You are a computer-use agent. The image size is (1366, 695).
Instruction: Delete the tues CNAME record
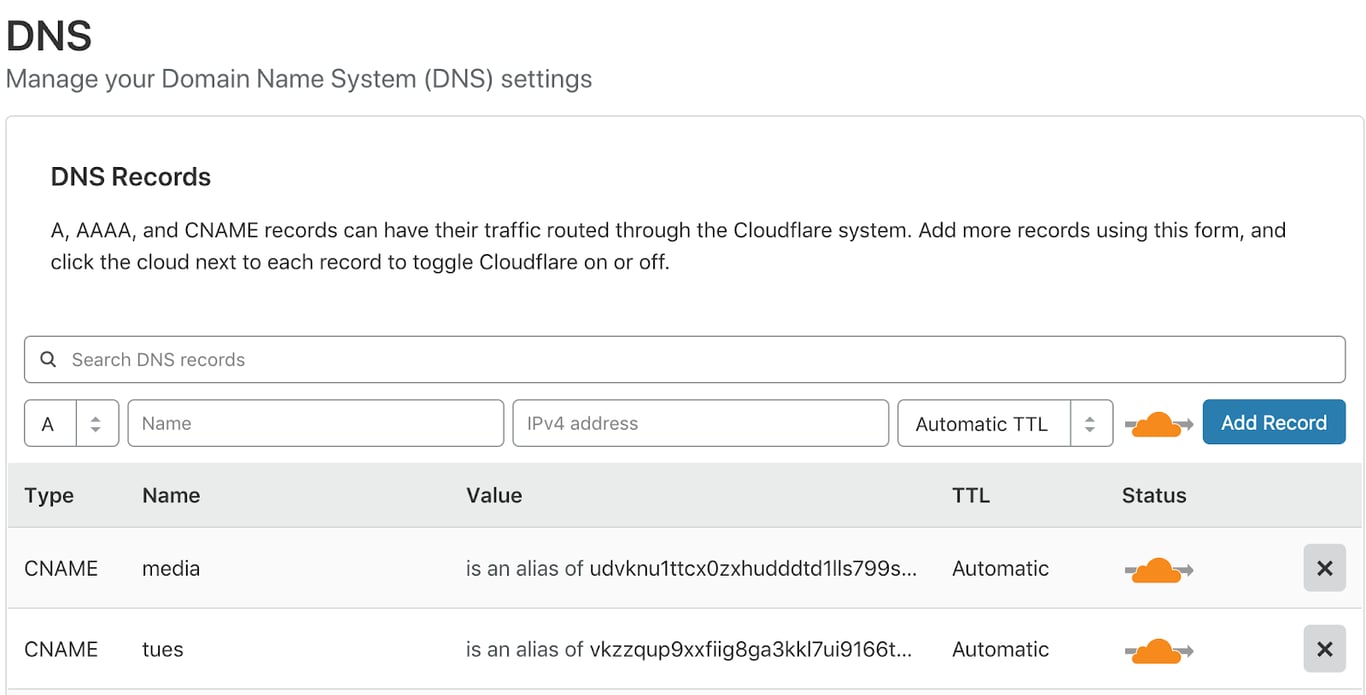click(1324, 649)
